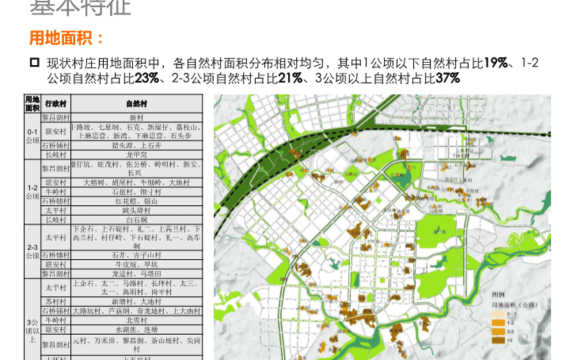Select the cell 猪头源、上石井
This screenshot has height=360, width=570.
tap(137, 145)
